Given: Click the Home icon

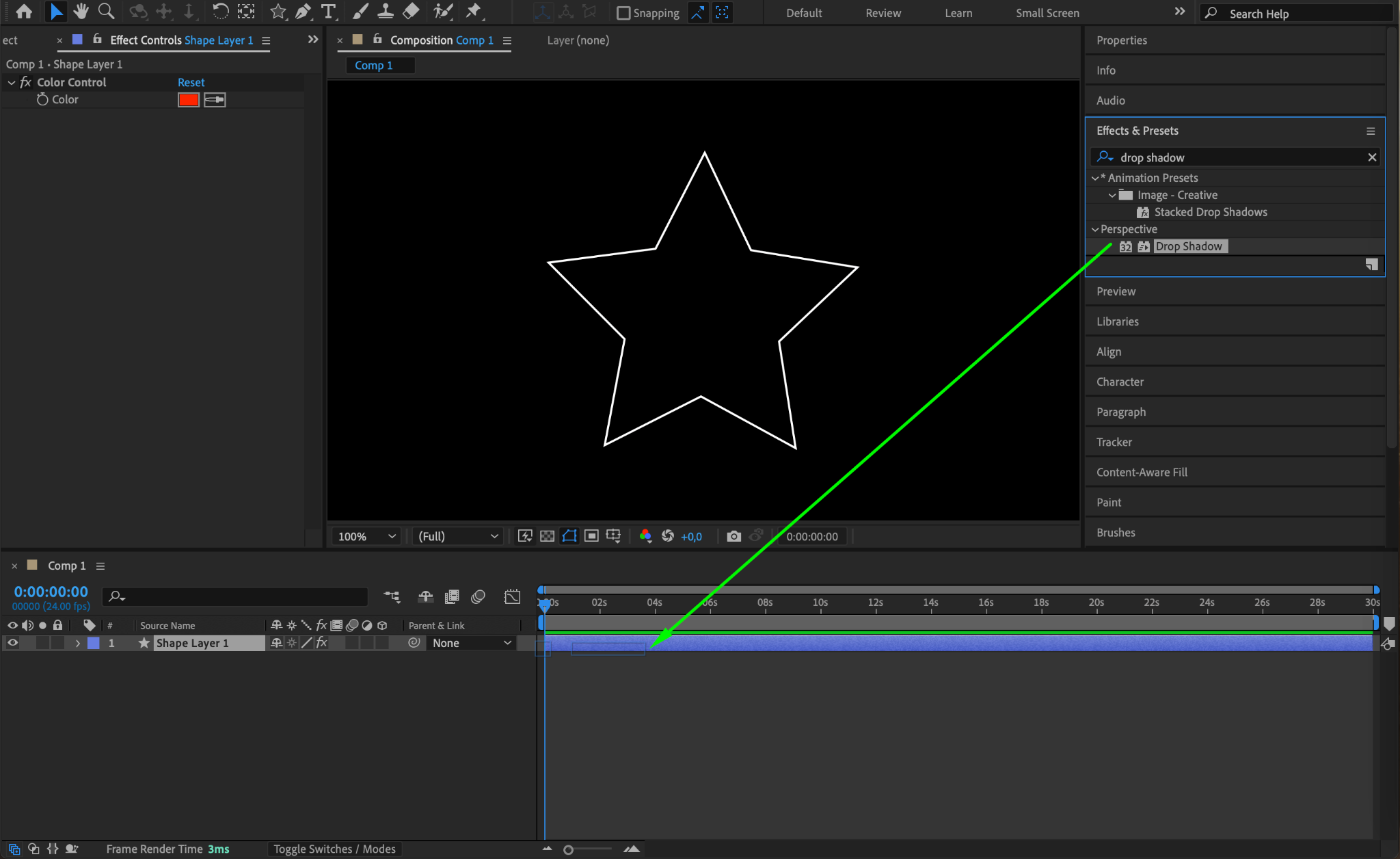Looking at the screenshot, I should click(x=24, y=12).
